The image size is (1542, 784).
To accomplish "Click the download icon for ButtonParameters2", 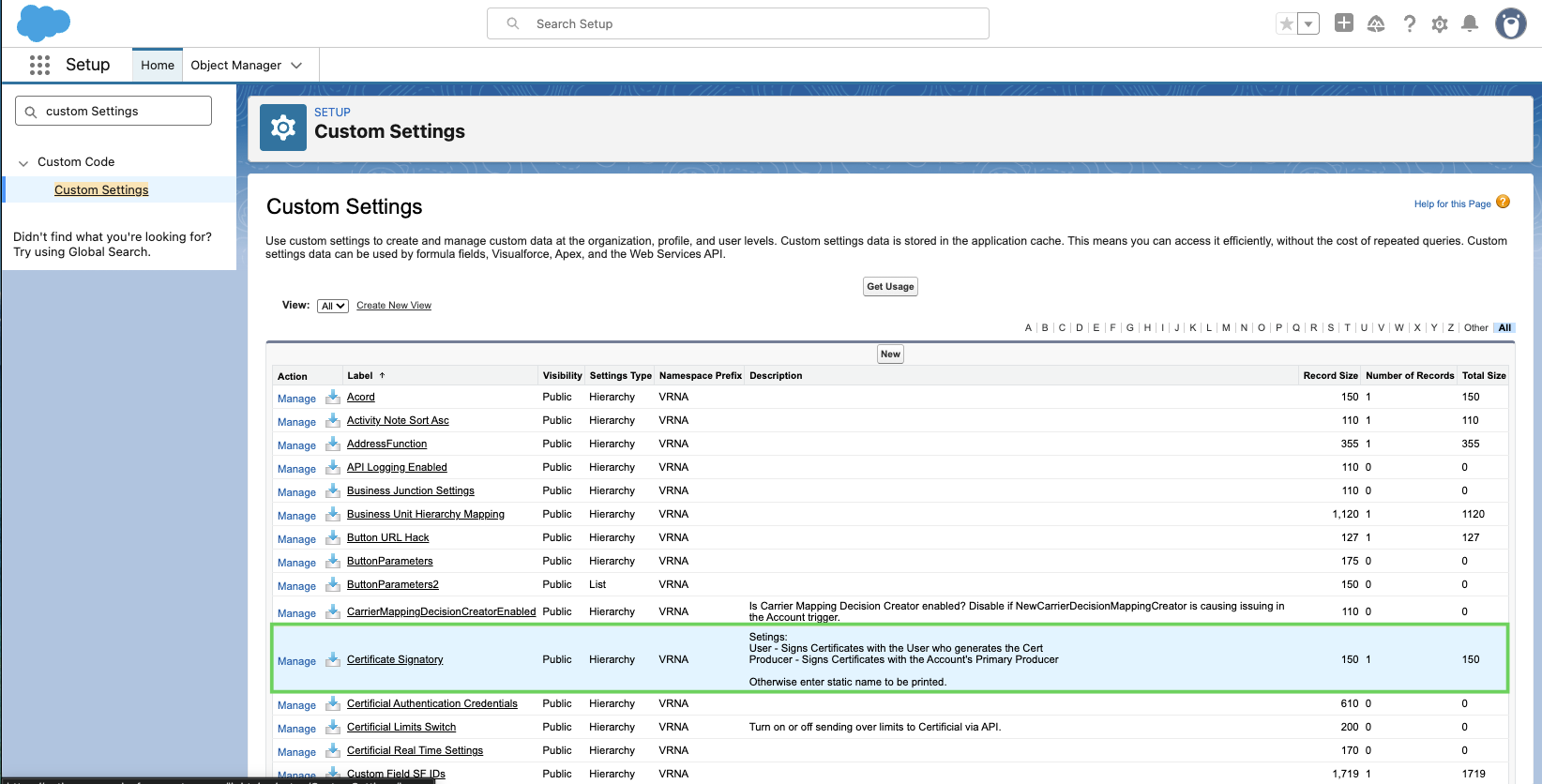I will (x=333, y=584).
